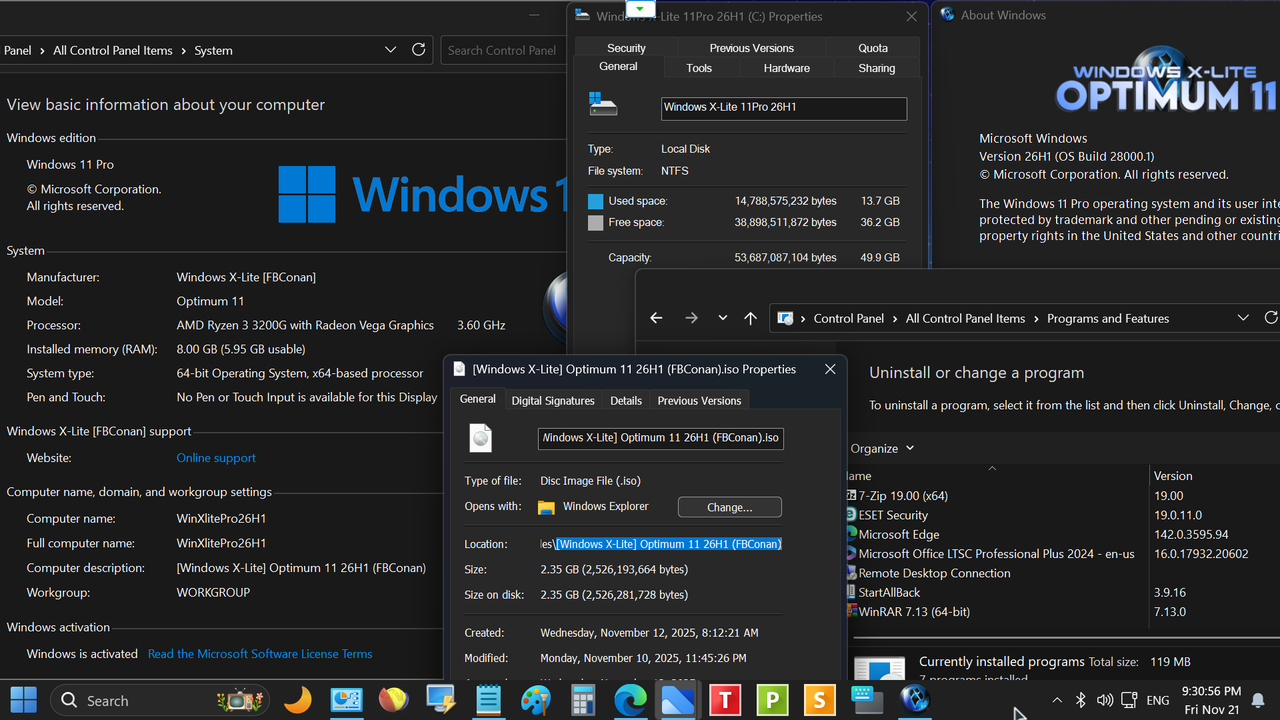Viewport: 1280px width, 720px height.
Task: Launch Paint from the taskbar
Action: 536,700
